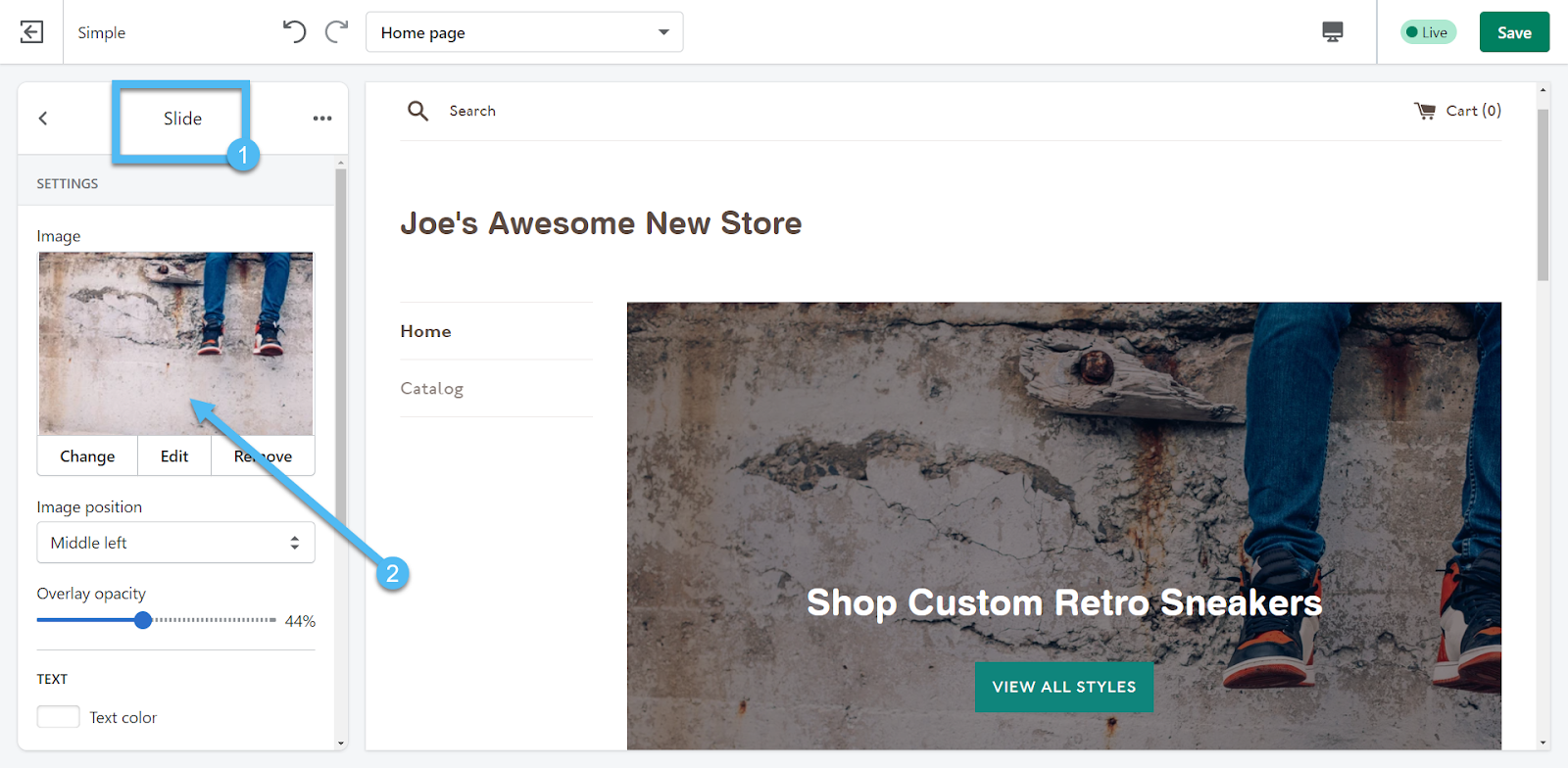Switch to desktop preview icon

1333,32
